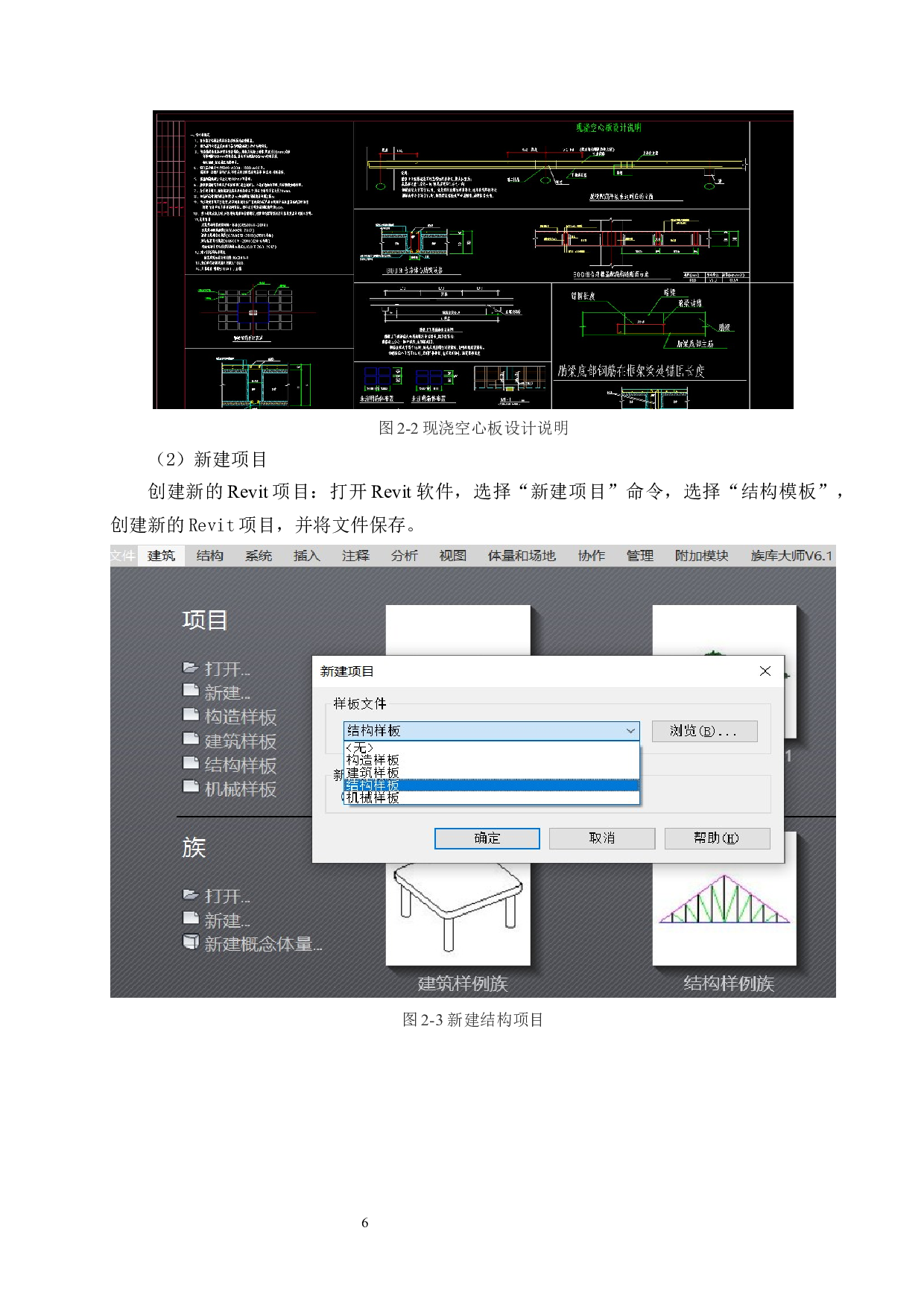924x1307 pixels.
Task: Choose 建筑样板 in the dropdown list
Action: pos(492,773)
